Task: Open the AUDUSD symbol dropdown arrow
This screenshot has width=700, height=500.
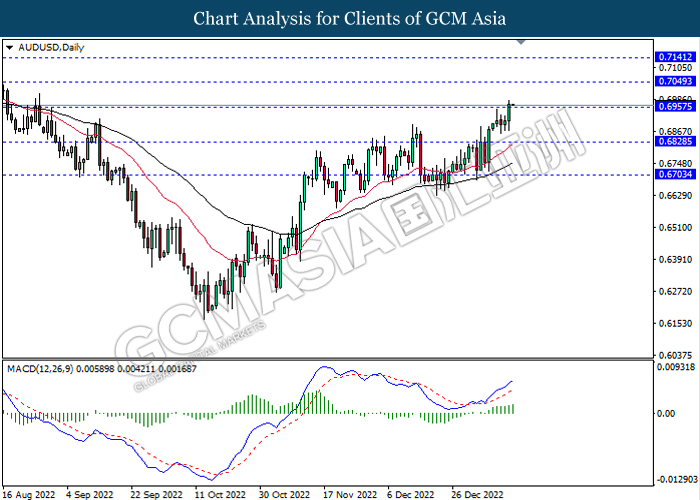Action: (x=10, y=48)
